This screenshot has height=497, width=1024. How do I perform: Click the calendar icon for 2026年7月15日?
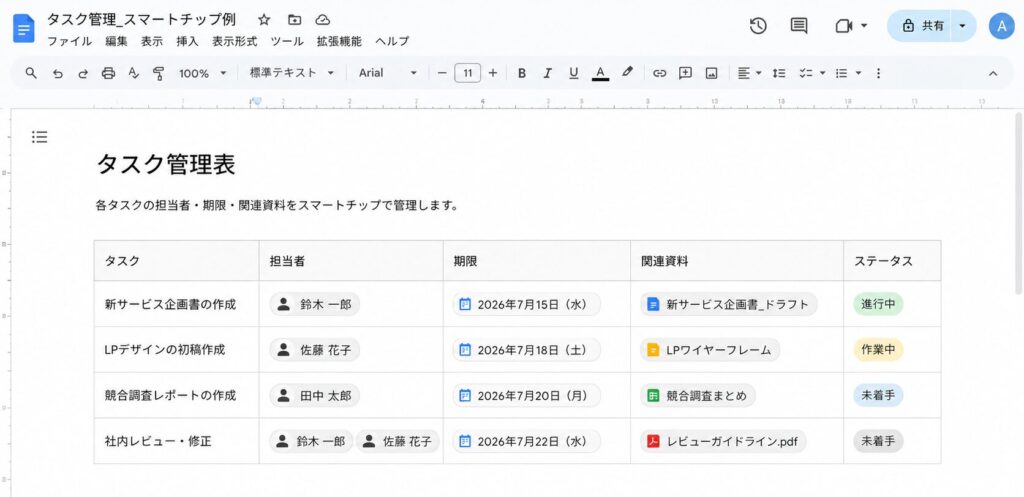[x=465, y=304]
